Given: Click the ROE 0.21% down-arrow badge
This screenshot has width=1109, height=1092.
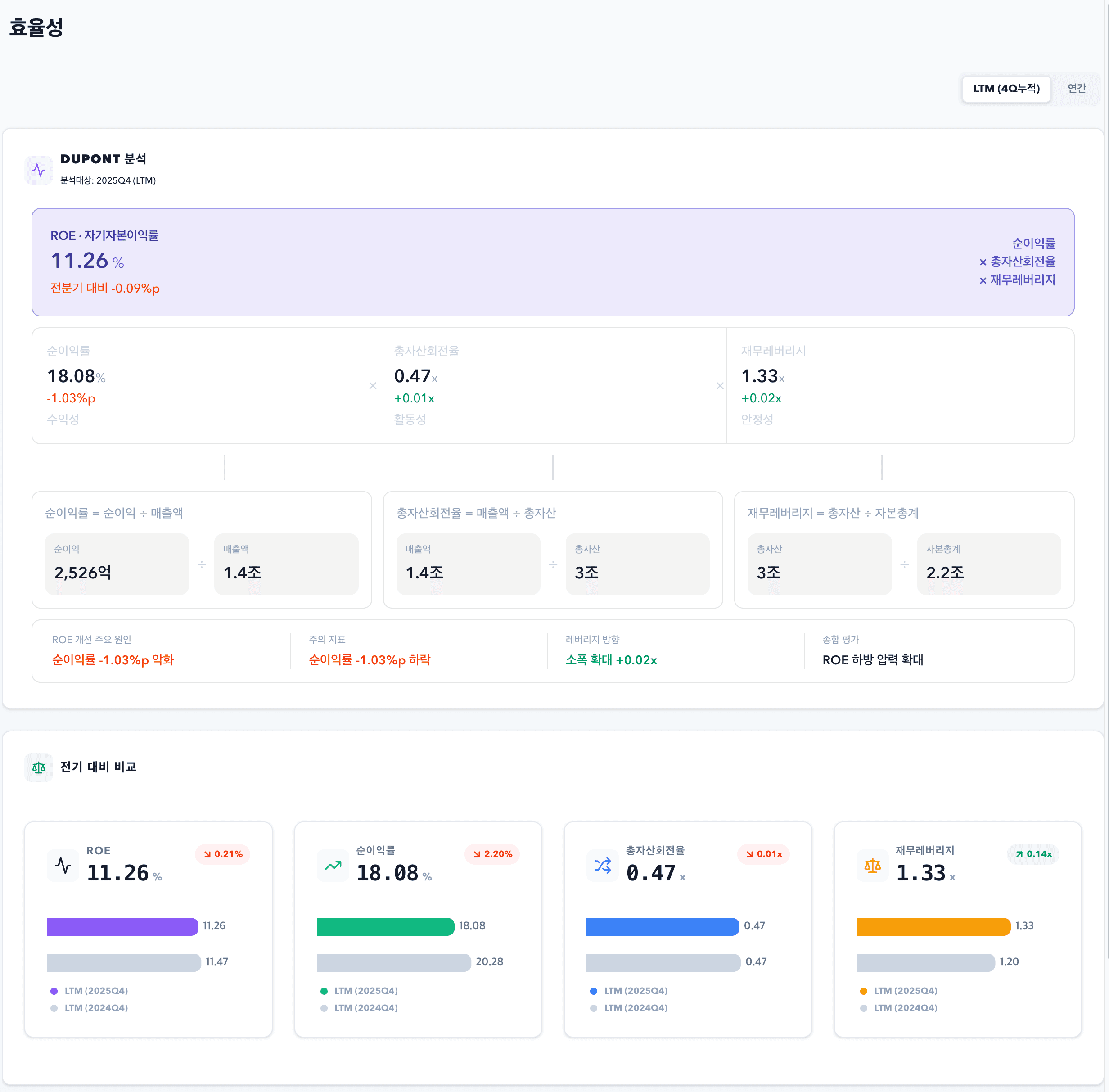Looking at the screenshot, I should [222, 854].
